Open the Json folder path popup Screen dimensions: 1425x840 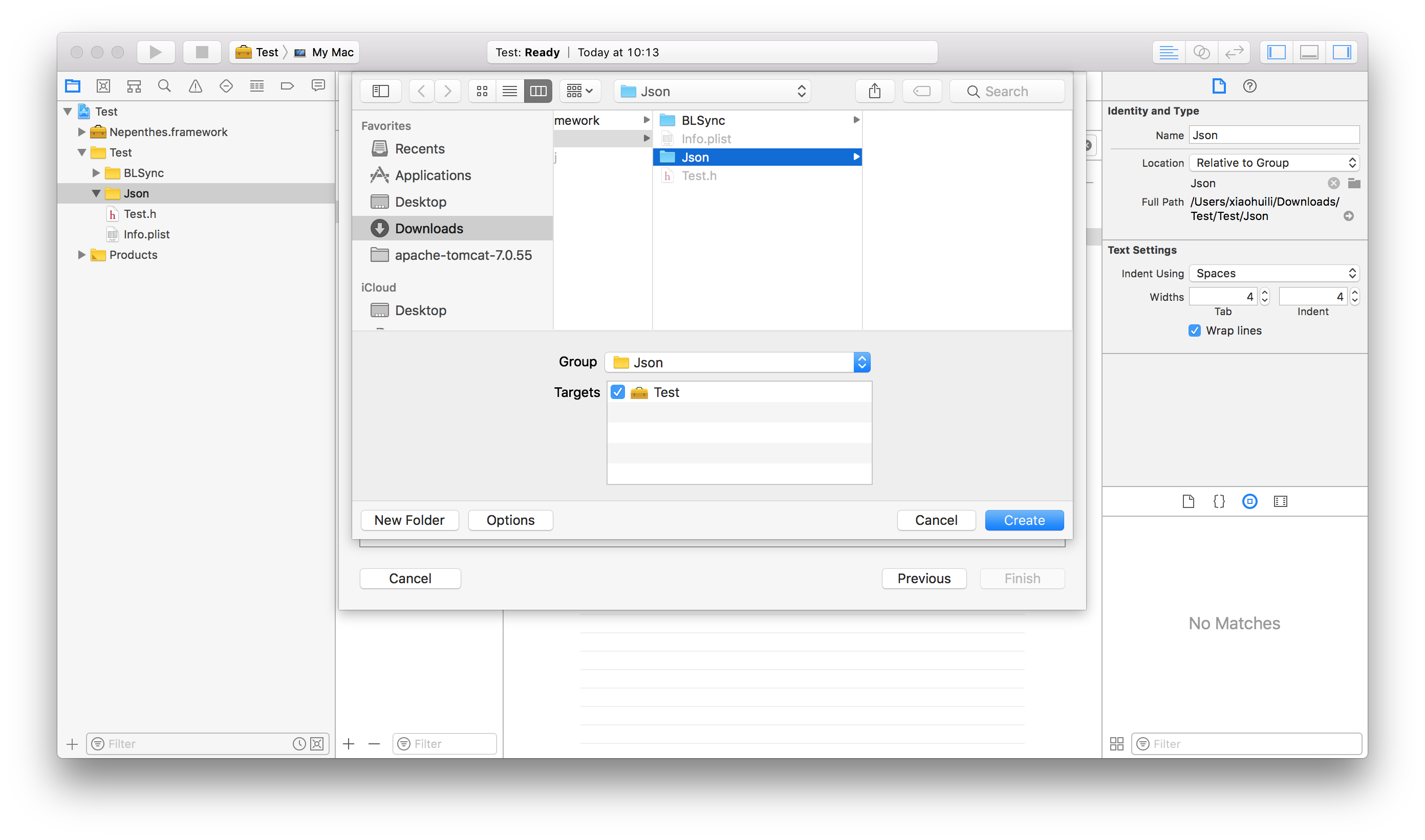pyautogui.click(x=712, y=91)
